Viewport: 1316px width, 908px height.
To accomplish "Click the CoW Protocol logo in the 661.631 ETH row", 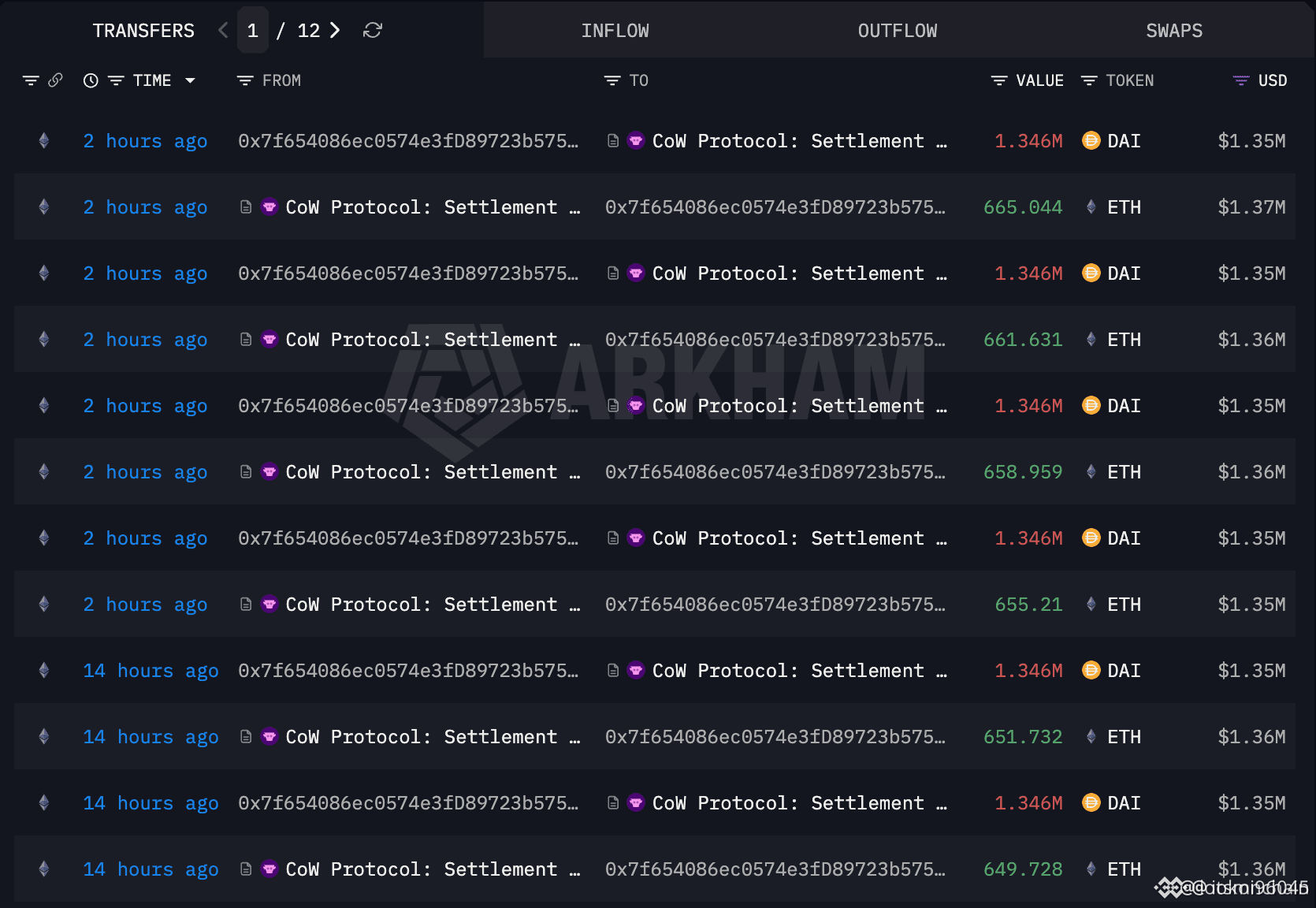I will [x=270, y=340].
